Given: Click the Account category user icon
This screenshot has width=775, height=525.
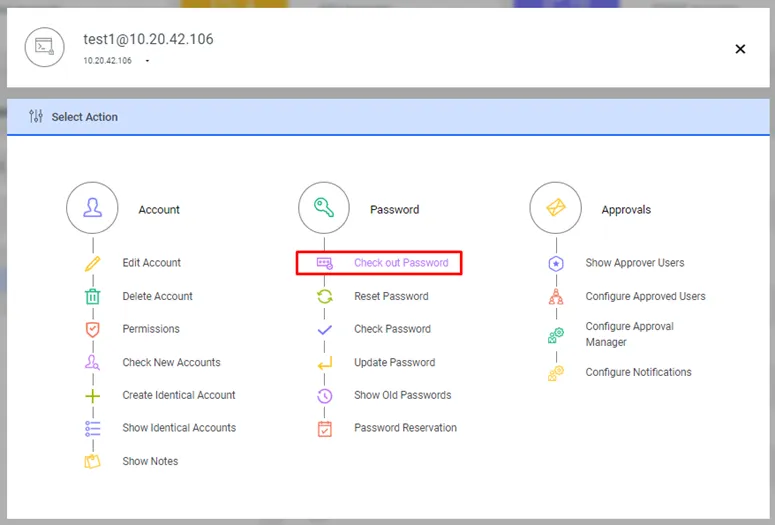Looking at the screenshot, I should point(92,208).
